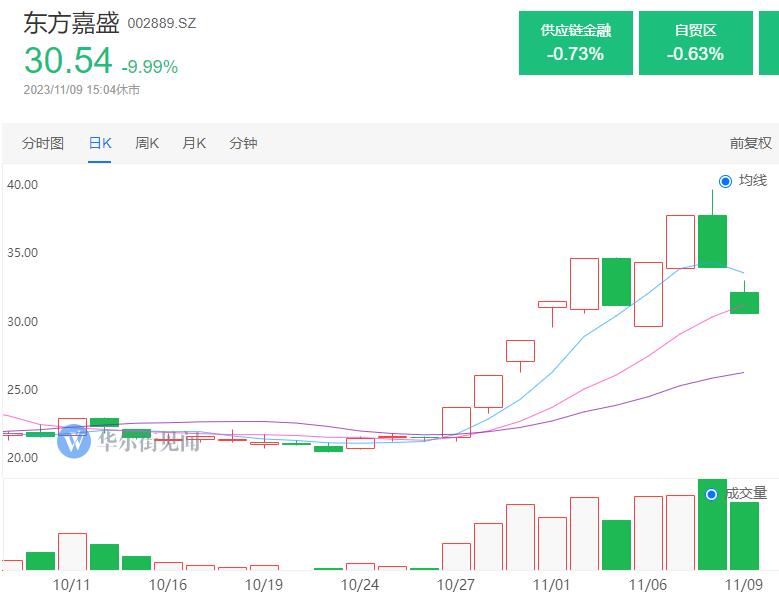Click the 11/01 date axis label
The image size is (779, 601).
(x=551, y=585)
